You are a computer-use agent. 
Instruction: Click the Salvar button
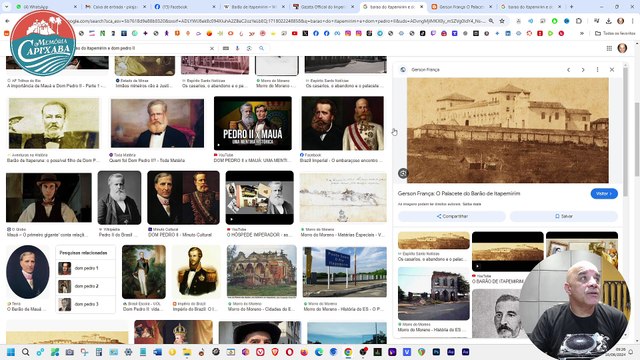(564, 216)
